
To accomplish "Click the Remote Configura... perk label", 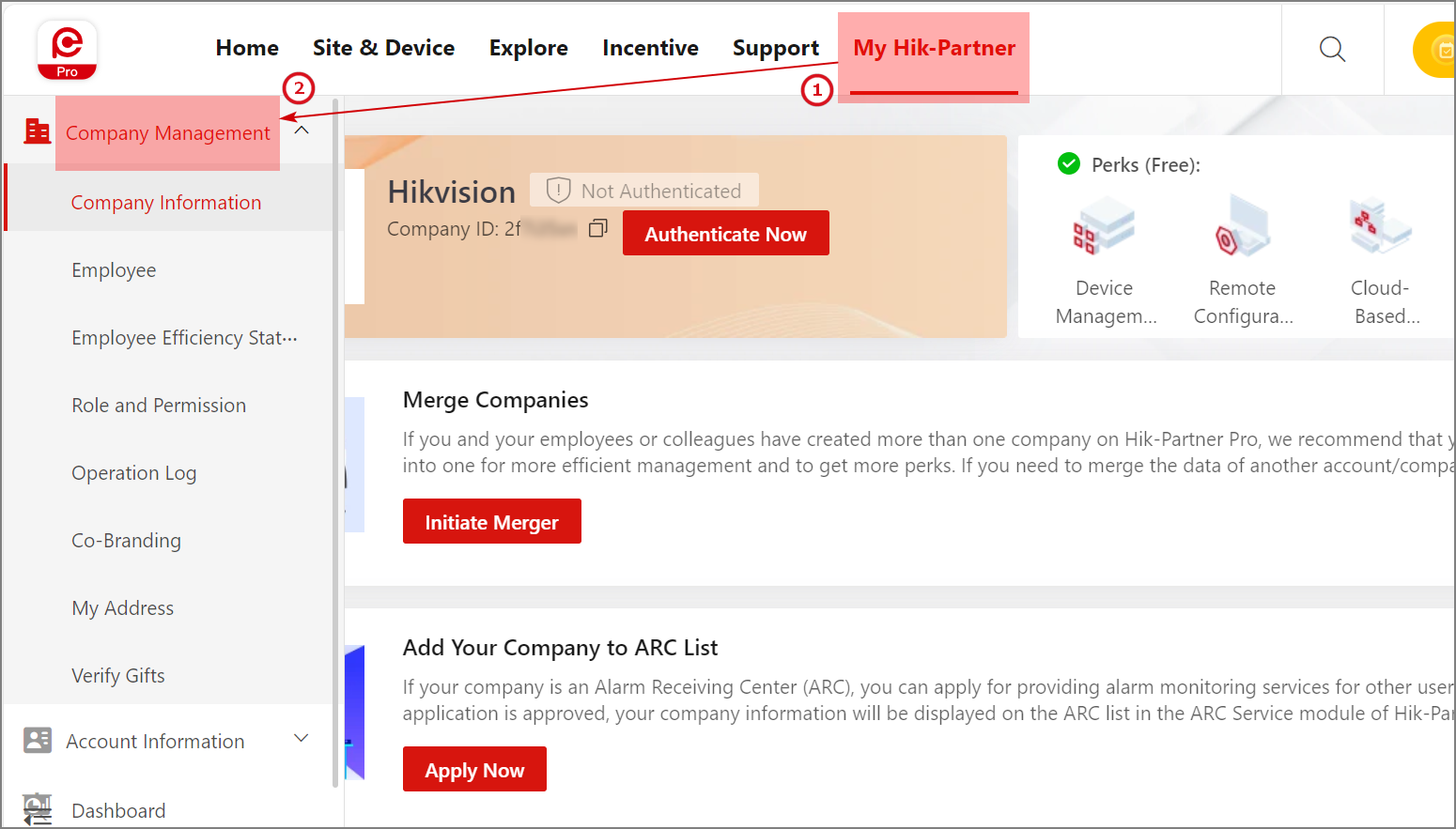I will pyautogui.click(x=1243, y=302).
